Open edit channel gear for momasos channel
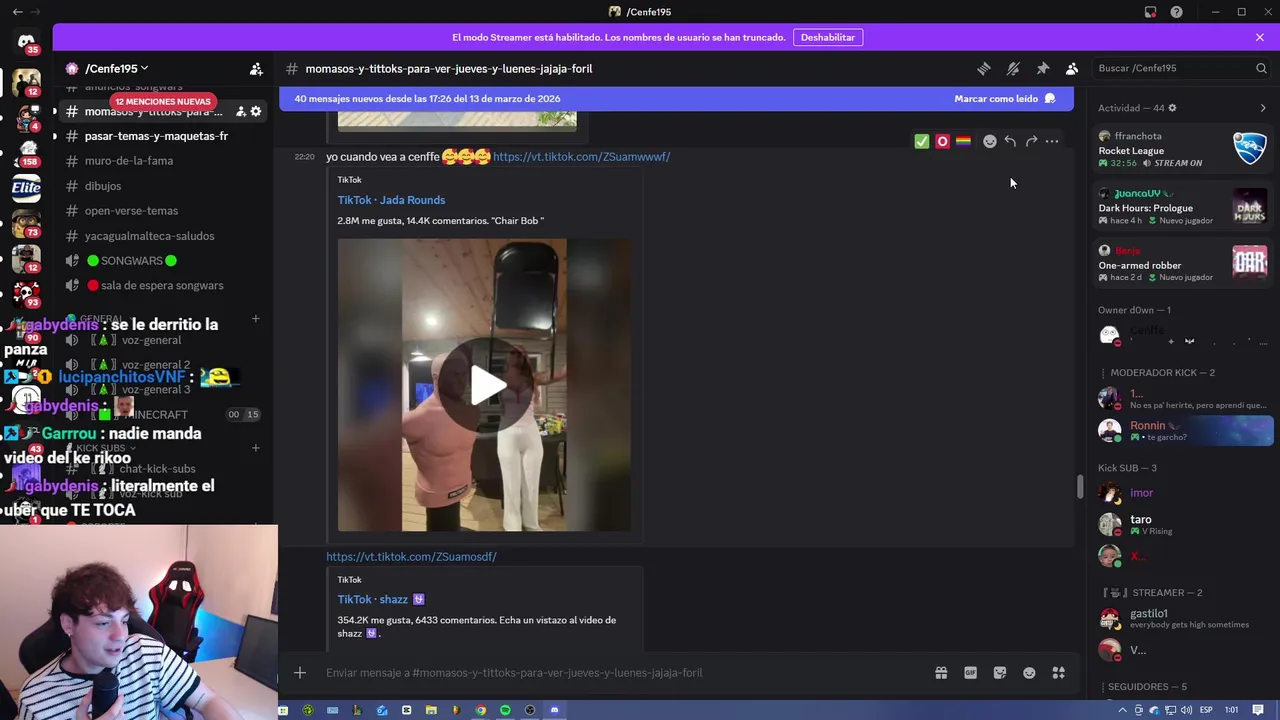Viewport: 1280px width, 720px height. (x=256, y=111)
